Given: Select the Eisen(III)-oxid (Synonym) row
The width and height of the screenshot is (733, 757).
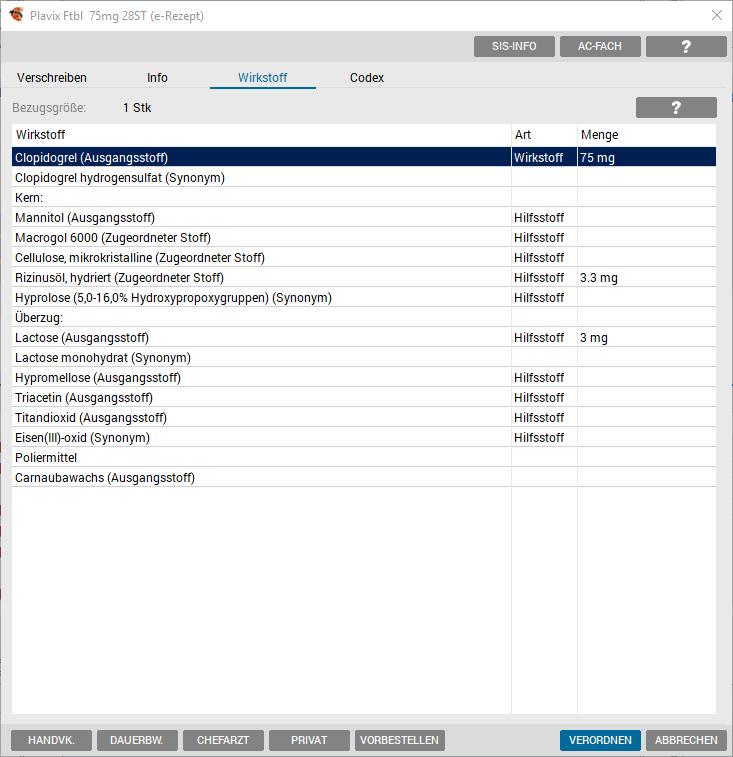Looking at the screenshot, I should point(364,438).
